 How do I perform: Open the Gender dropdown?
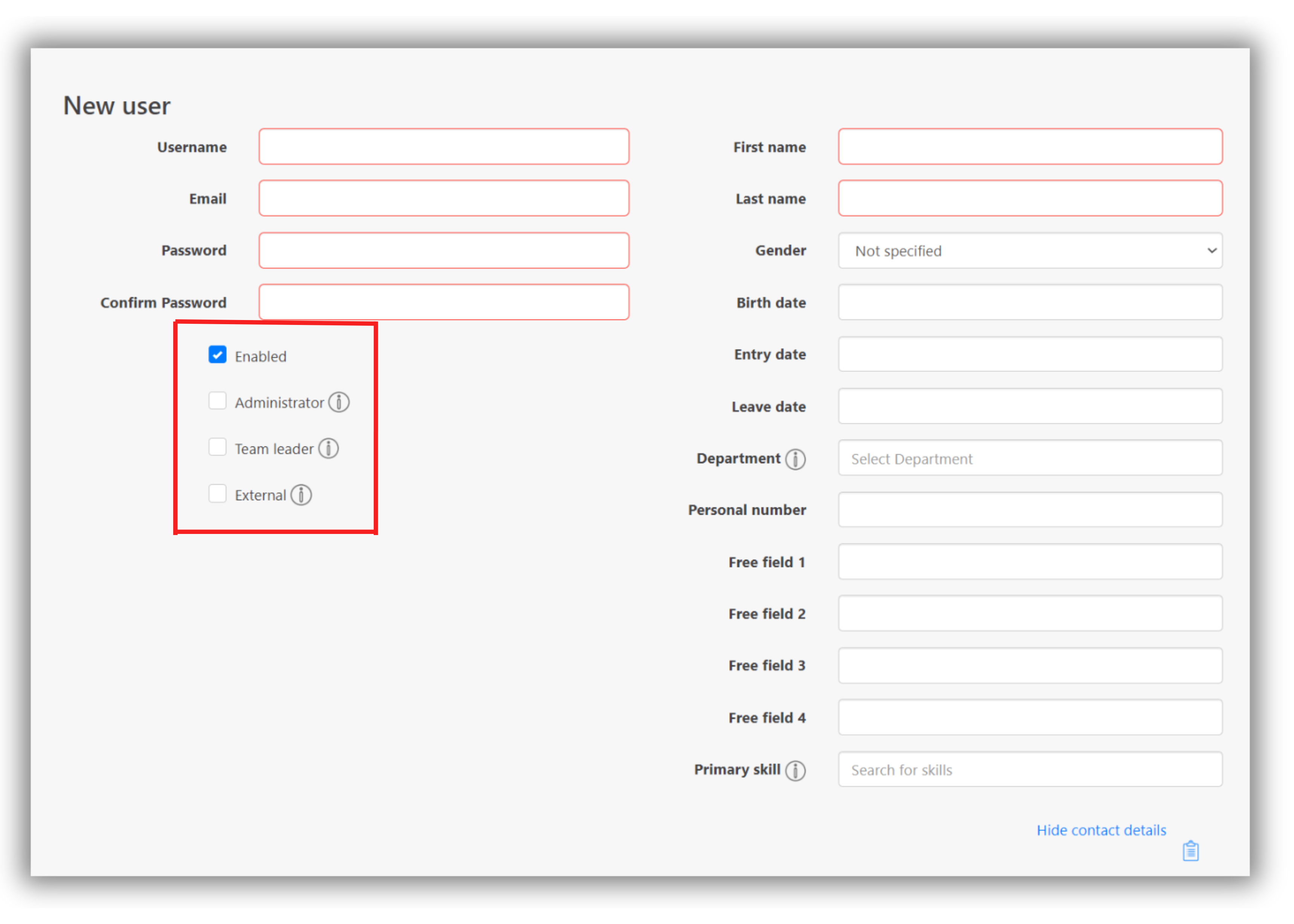point(1030,251)
